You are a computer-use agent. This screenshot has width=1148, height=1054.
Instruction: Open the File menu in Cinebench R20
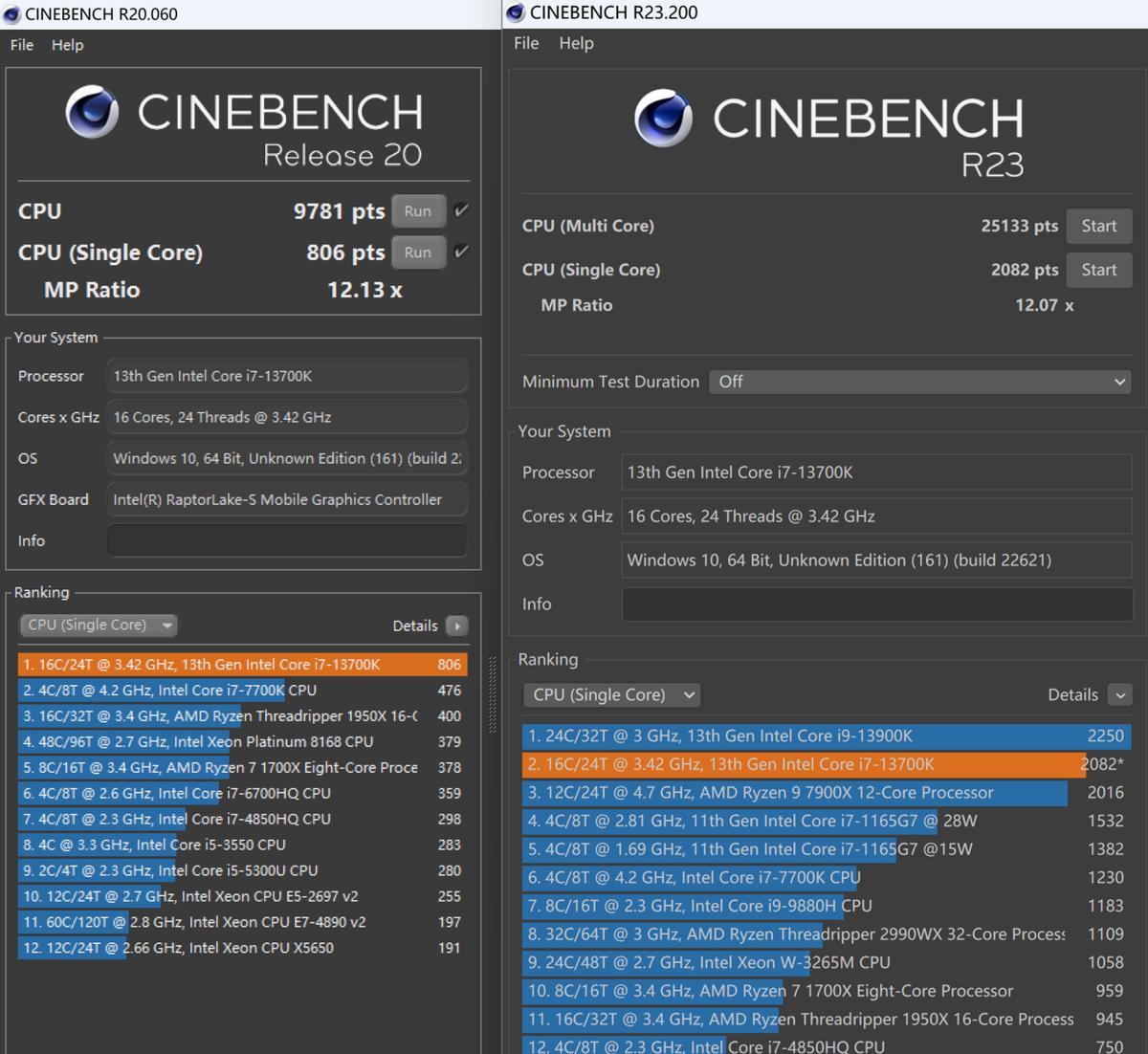[22, 45]
